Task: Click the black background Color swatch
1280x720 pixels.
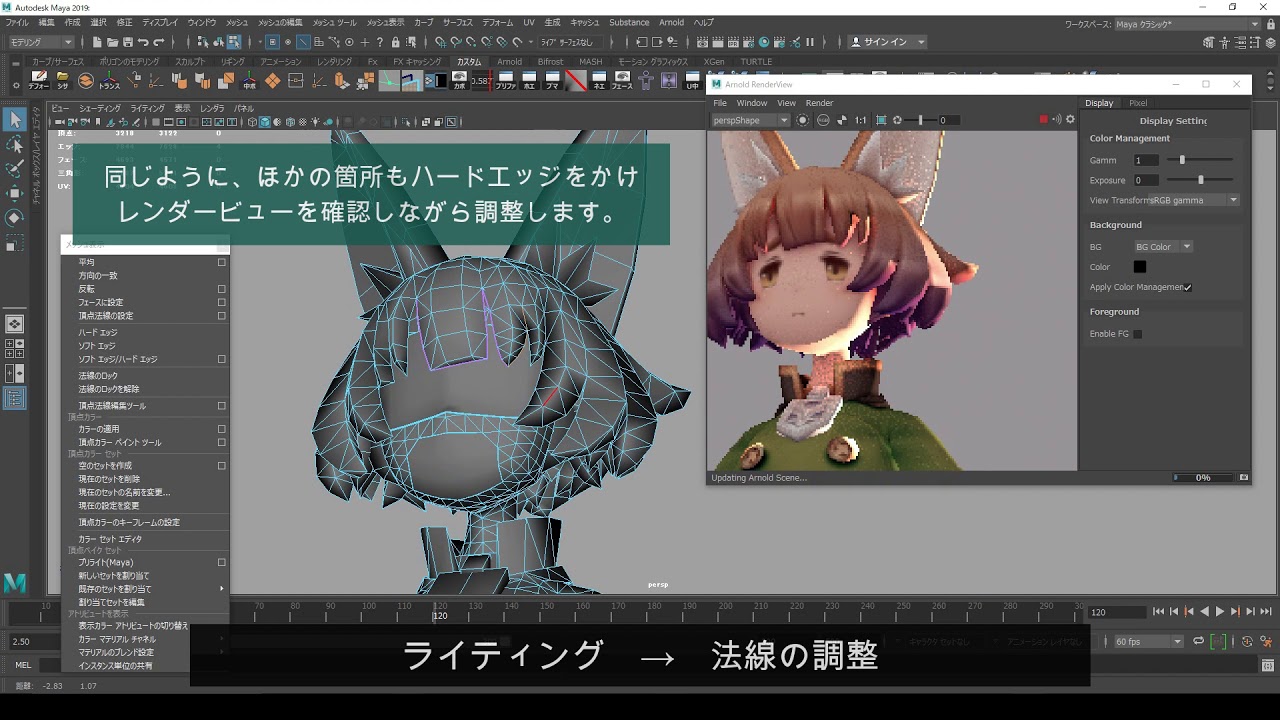Action: tap(1139, 267)
